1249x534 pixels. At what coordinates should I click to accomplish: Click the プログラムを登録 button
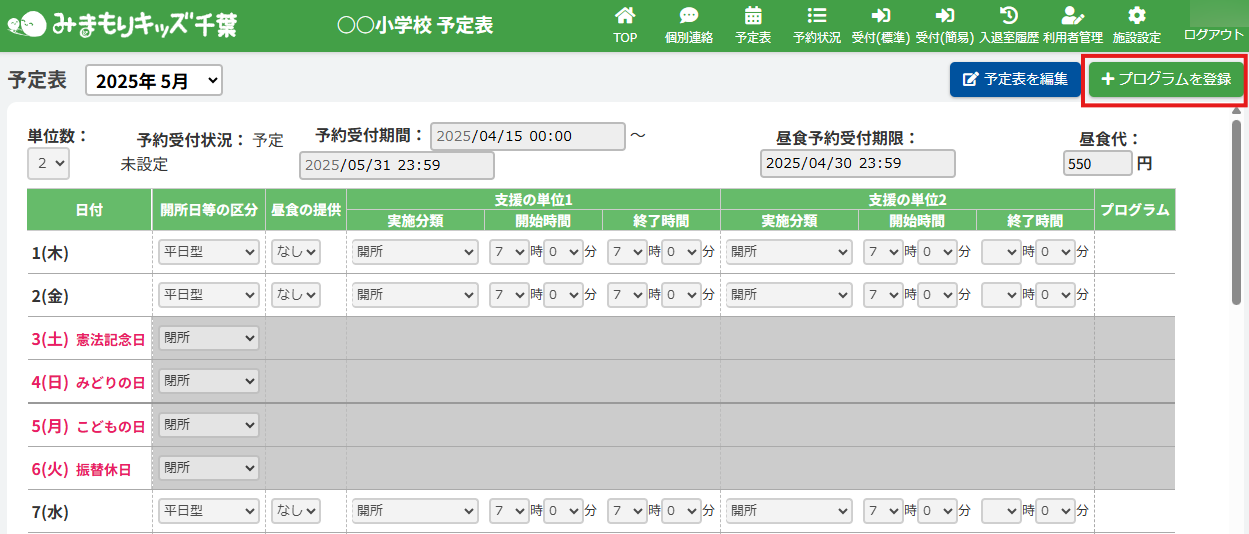1166,79
